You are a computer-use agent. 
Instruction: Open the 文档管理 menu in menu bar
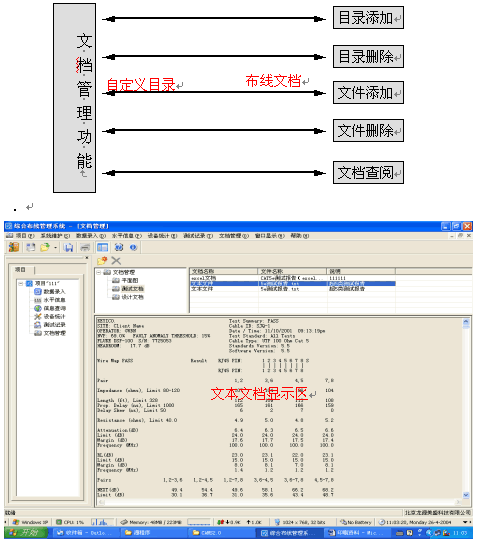(x=234, y=236)
